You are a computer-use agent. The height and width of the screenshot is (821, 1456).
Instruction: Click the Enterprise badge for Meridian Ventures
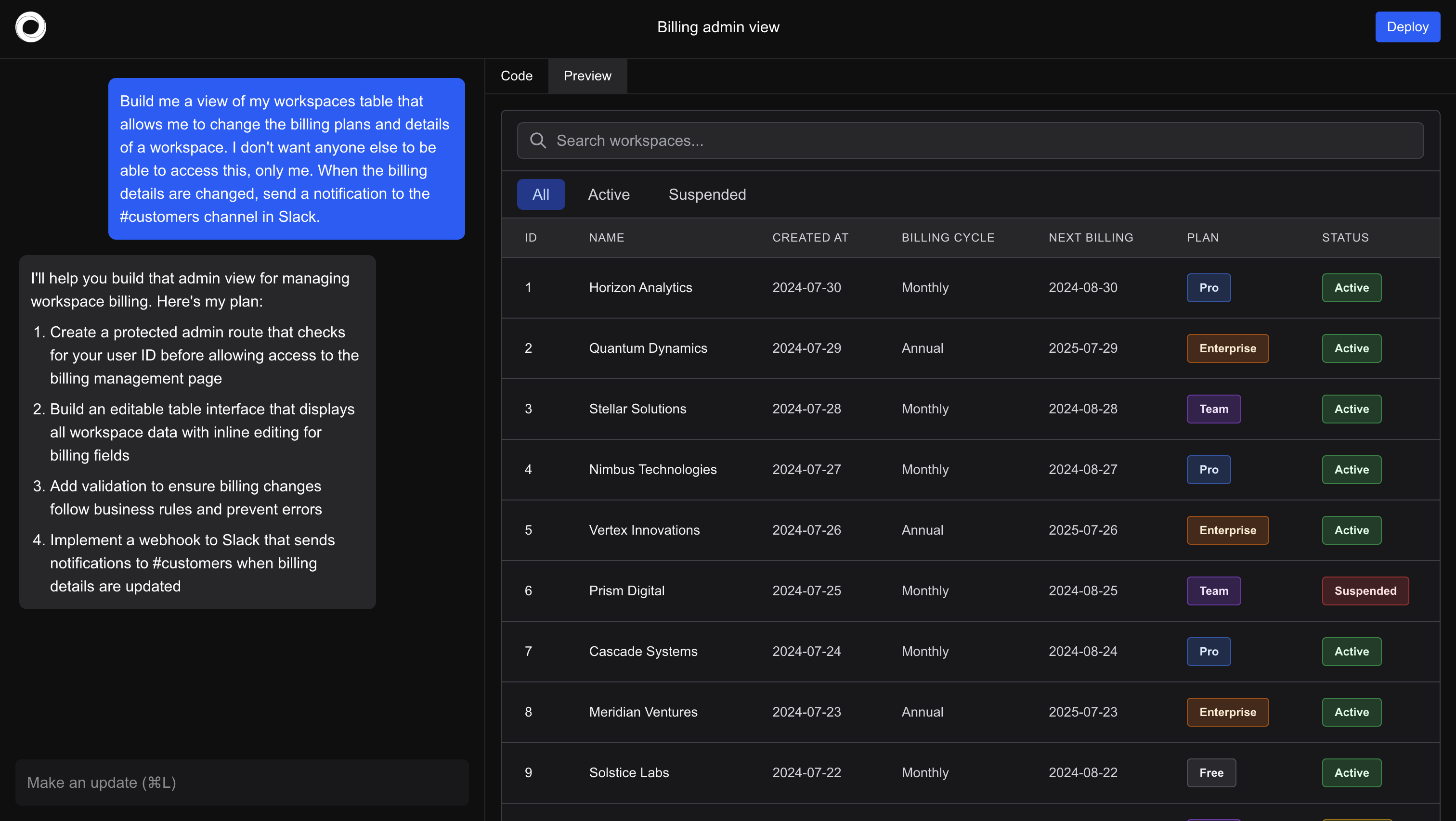pyautogui.click(x=1227, y=712)
